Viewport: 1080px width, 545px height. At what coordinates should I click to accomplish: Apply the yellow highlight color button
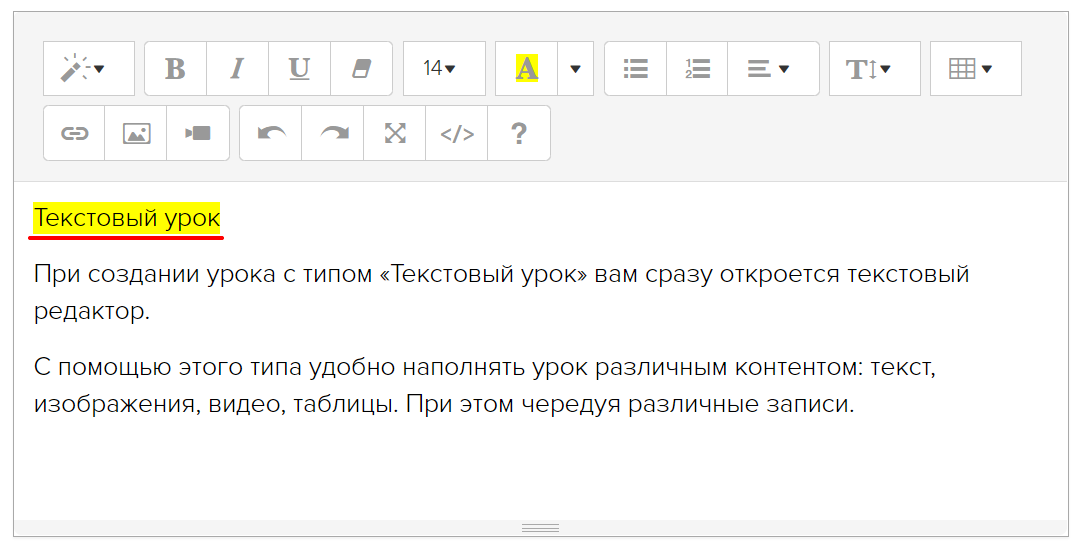click(526, 69)
